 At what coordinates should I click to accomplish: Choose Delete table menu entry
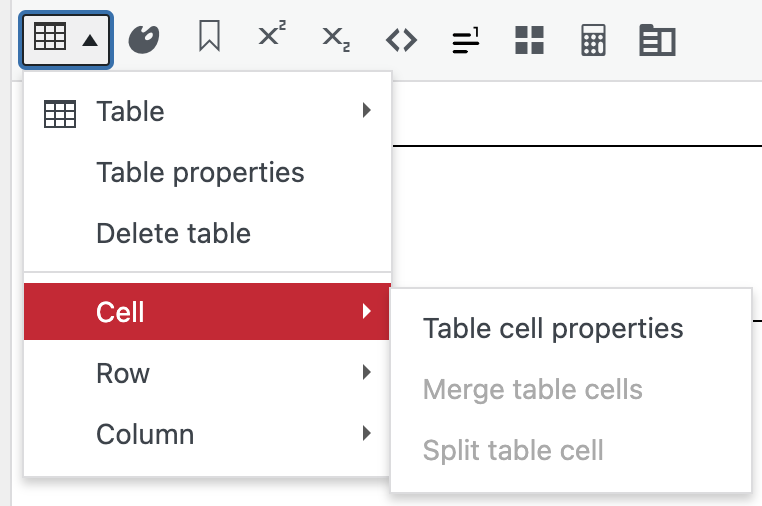pos(173,234)
